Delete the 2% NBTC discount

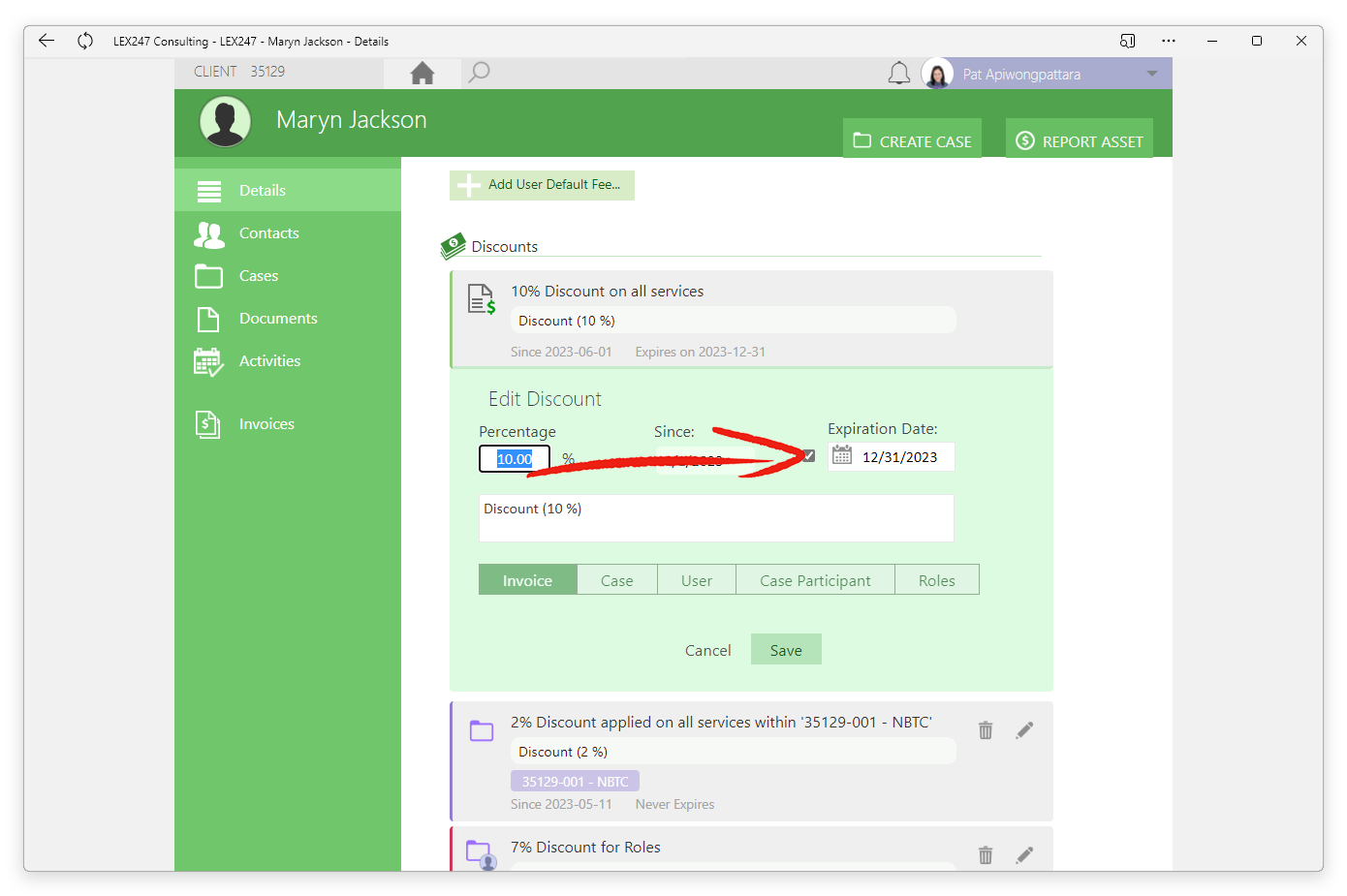tap(986, 730)
